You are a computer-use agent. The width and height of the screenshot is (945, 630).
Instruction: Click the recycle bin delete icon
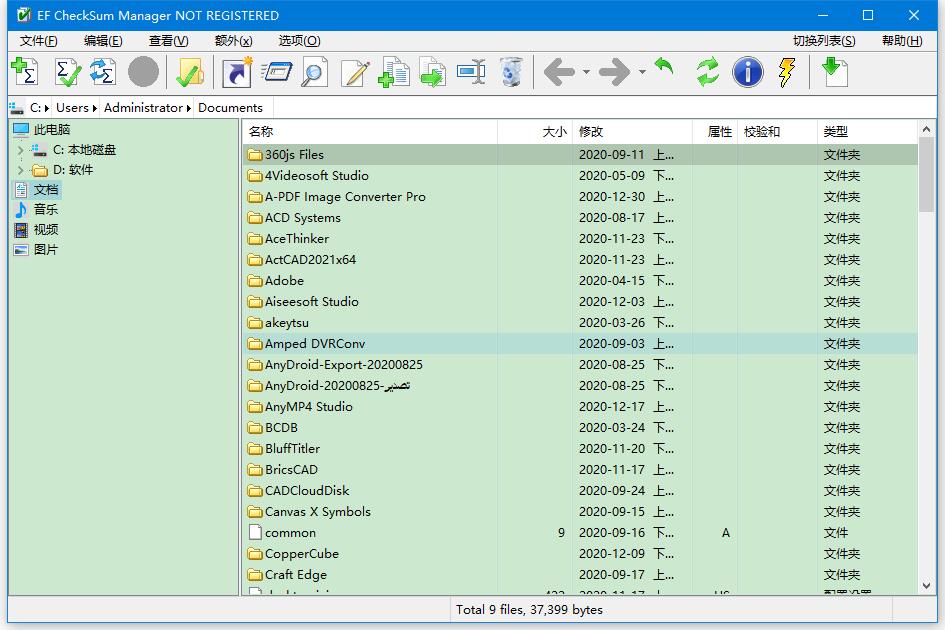click(x=511, y=72)
